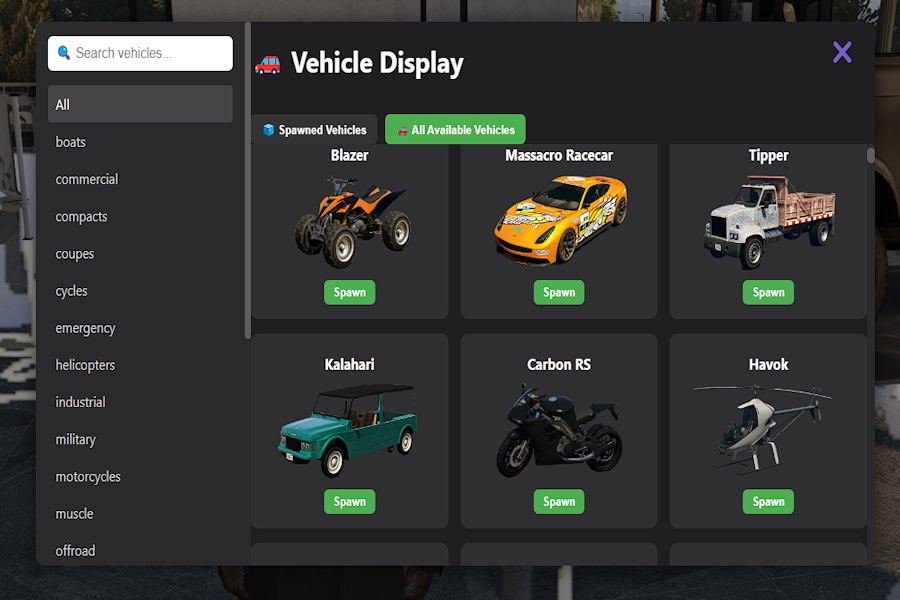Select the All category
The image size is (900, 600).
click(x=141, y=104)
